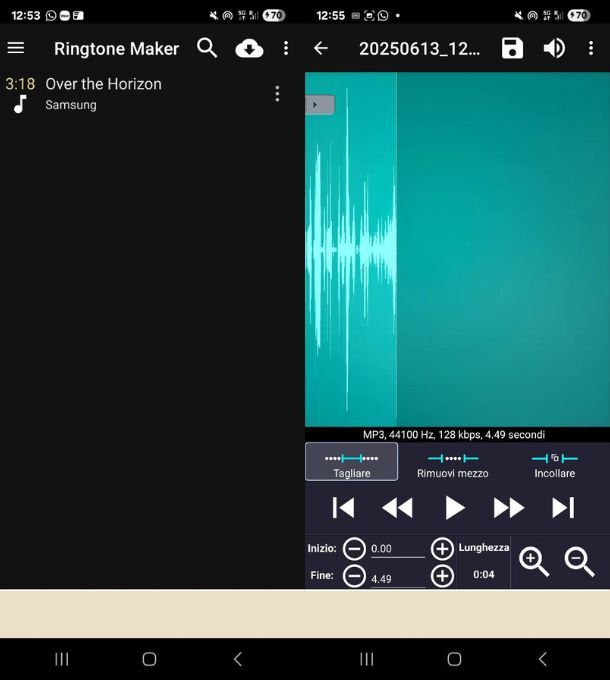Decrease the Inizio start time

354,549
